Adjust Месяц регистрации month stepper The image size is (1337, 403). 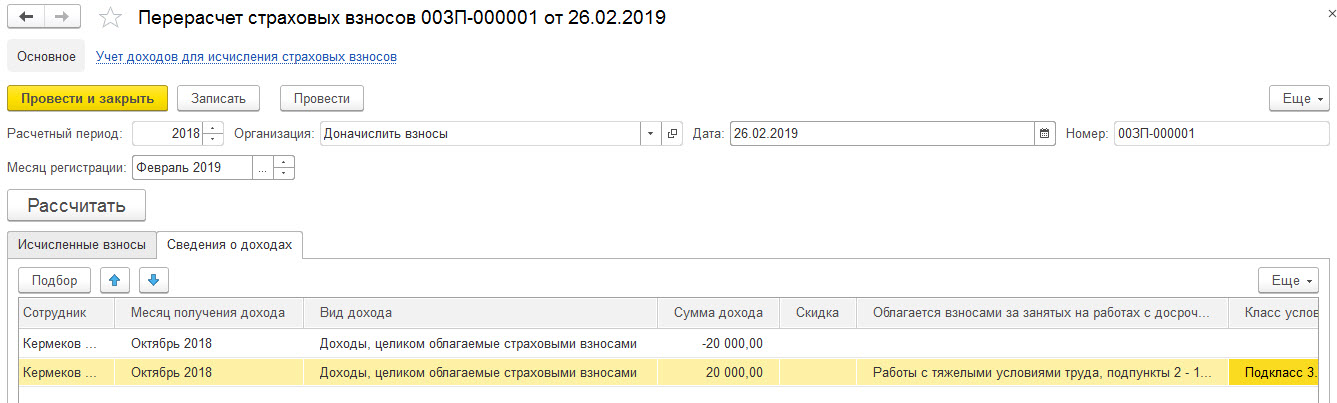pyautogui.click(x=284, y=168)
